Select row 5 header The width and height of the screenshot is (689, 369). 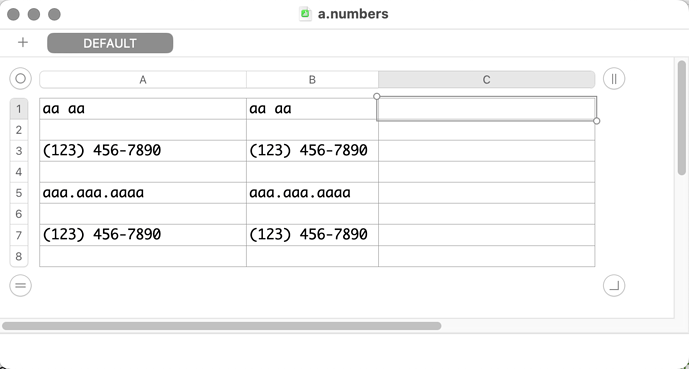[19, 193]
